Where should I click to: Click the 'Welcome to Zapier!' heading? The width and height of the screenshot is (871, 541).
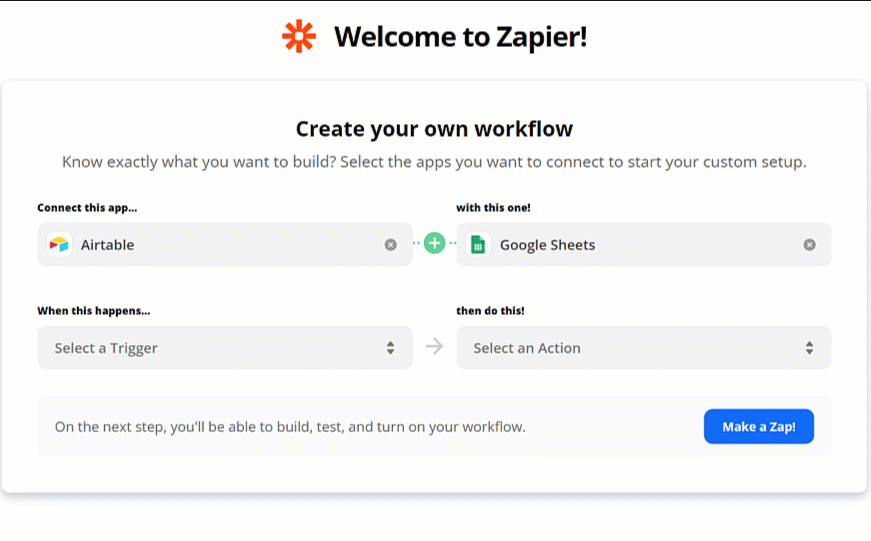[460, 37]
